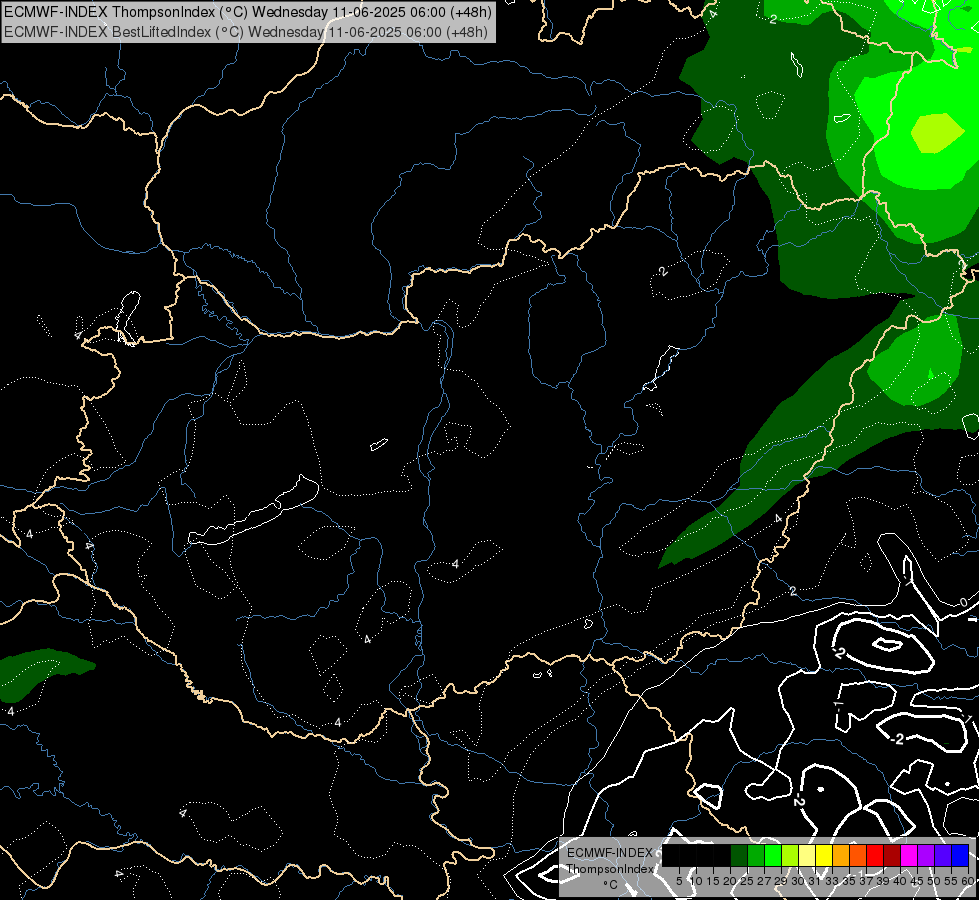Click the legend scale value 15
This screenshot has width=979, height=900.
tap(713, 881)
